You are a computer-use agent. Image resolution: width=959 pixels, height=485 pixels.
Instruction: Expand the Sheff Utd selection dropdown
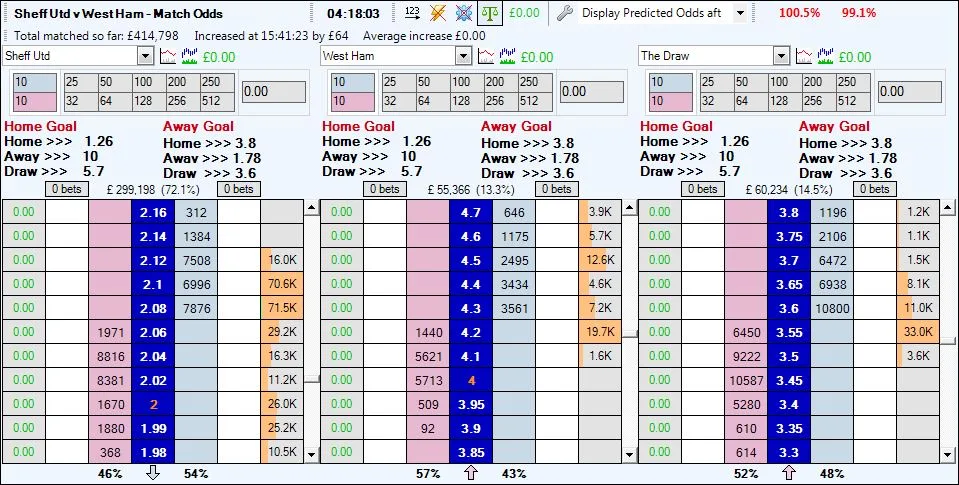[146, 56]
